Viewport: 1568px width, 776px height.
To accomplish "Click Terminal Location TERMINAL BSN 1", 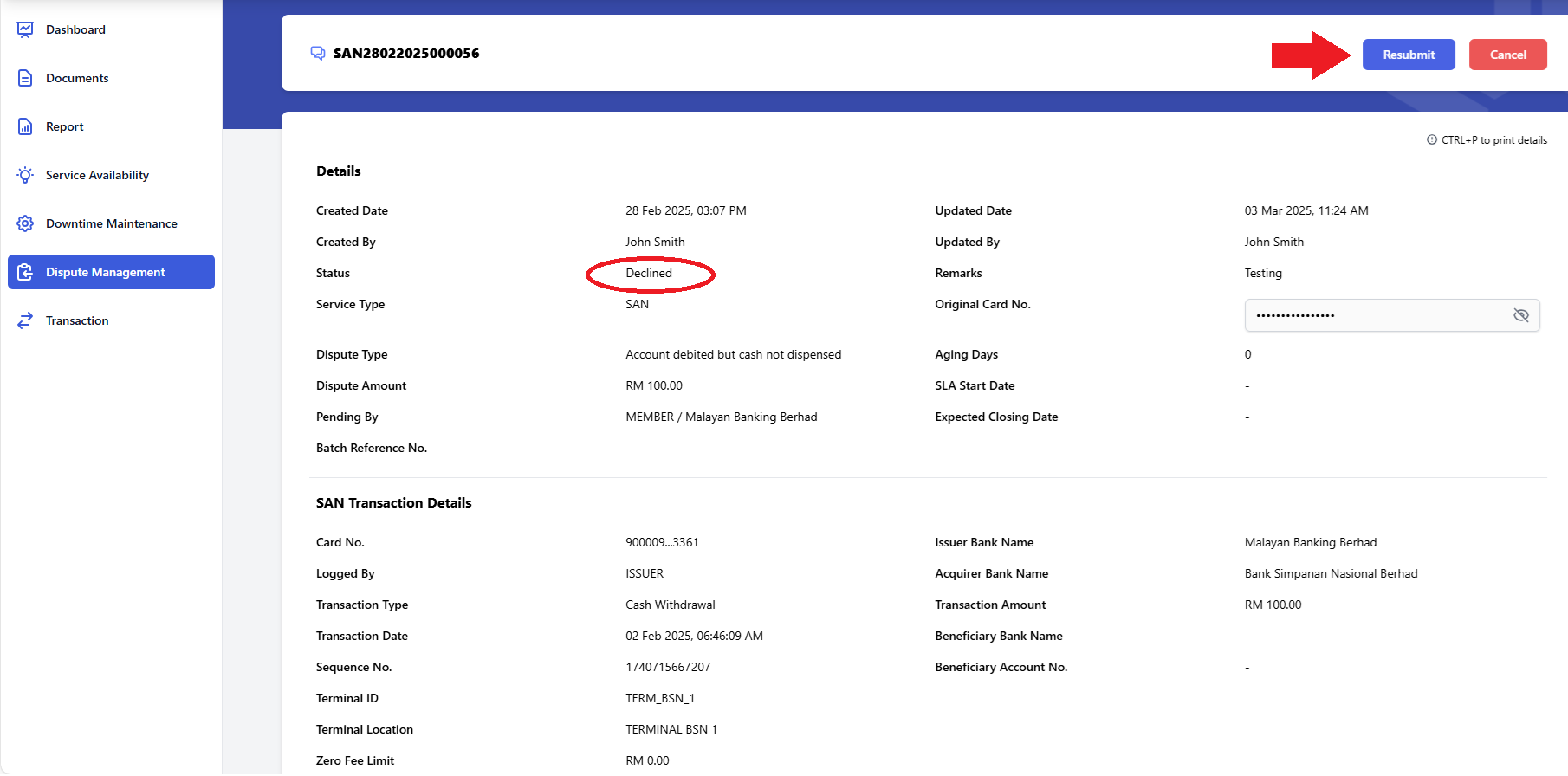I will tap(671, 729).
